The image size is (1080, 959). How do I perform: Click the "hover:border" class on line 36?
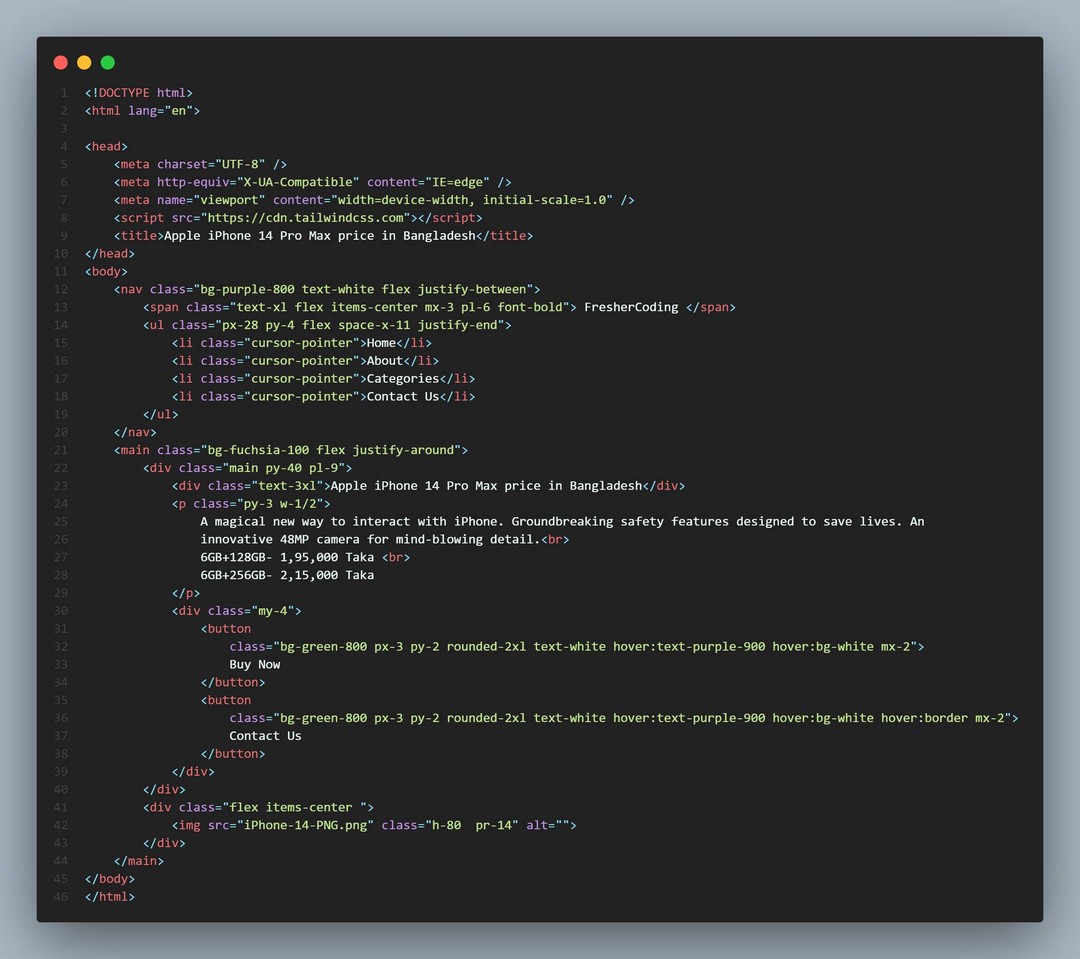click(x=924, y=719)
